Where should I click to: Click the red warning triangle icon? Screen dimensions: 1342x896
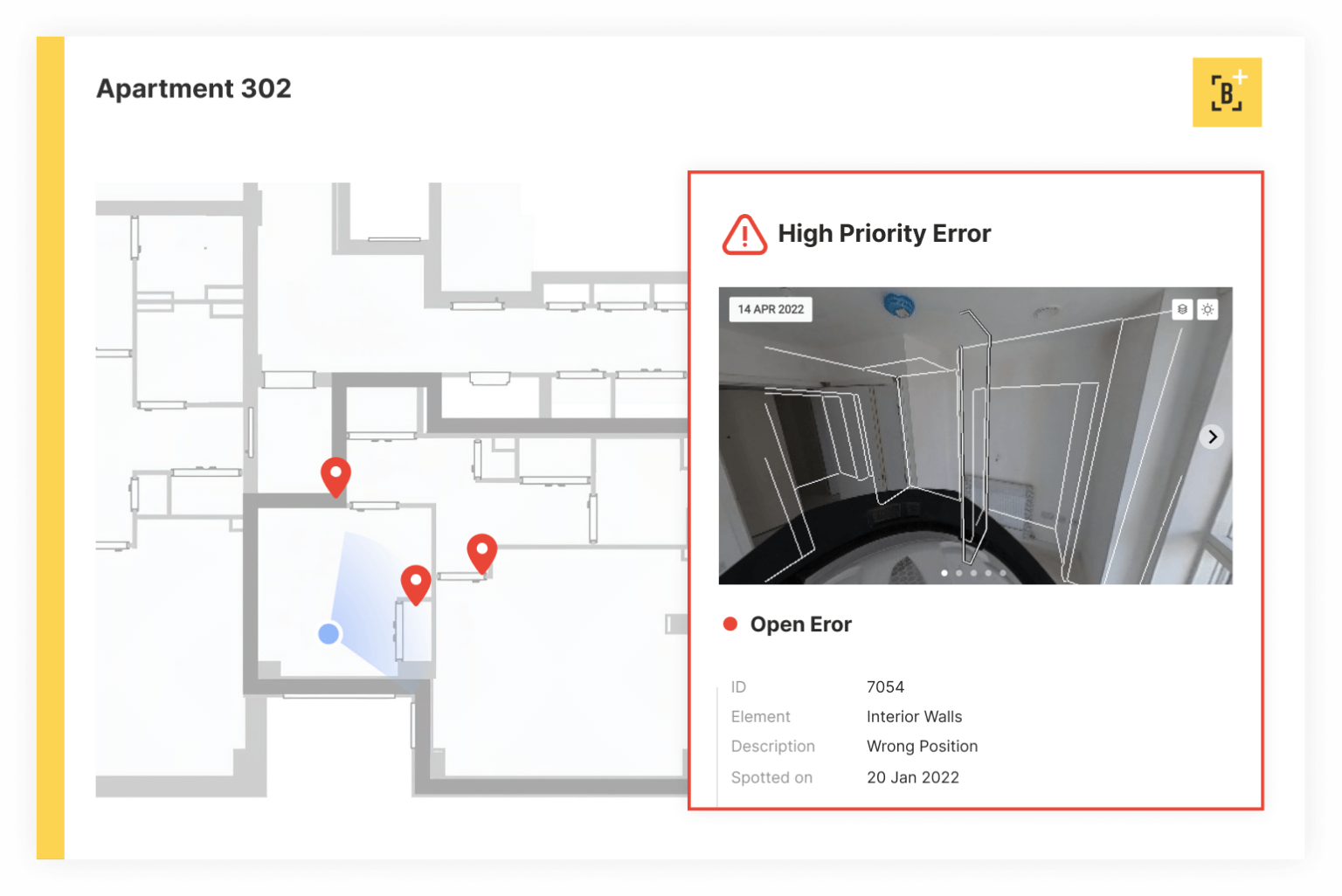tap(744, 234)
